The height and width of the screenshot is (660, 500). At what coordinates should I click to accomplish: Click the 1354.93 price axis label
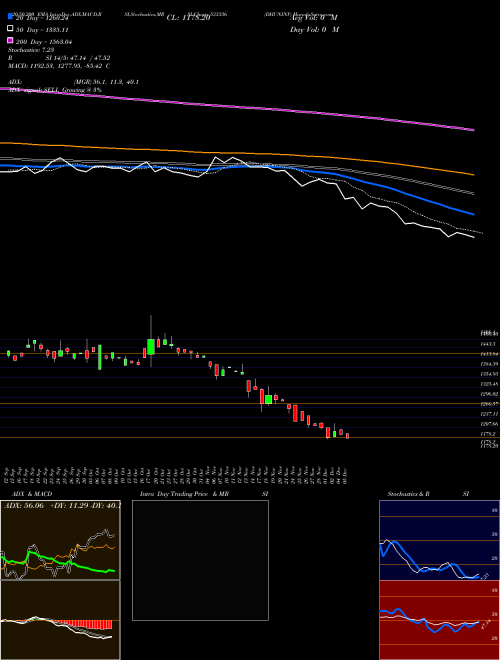click(489, 374)
